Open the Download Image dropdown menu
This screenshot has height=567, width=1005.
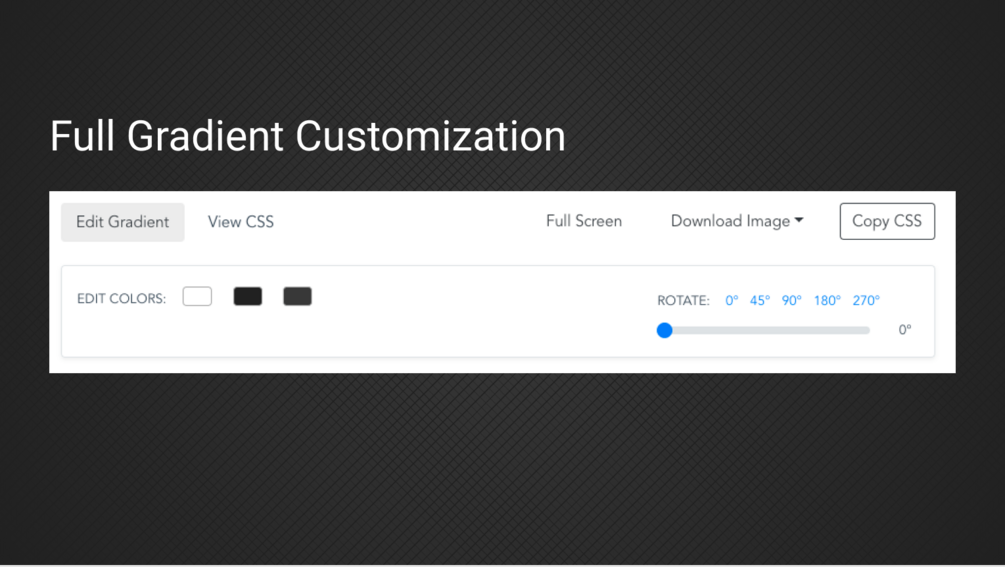pyautogui.click(x=730, y=221)
